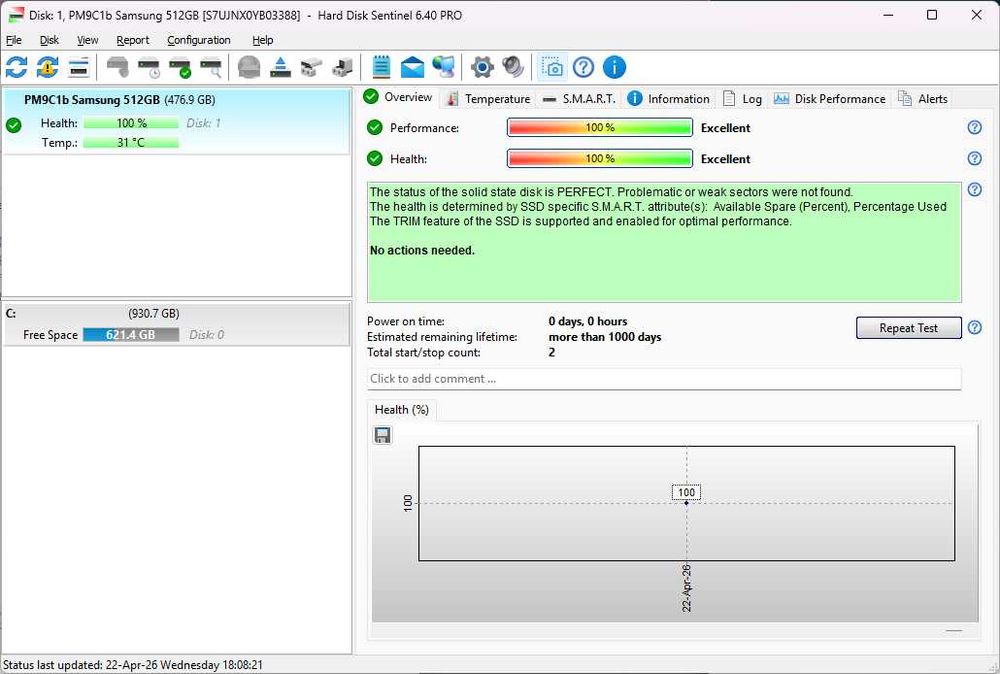The image size is (1000, 674).
Task: Click the computer with drive toolbar icon
Action: pyautogui.click(x=342, y=67)
